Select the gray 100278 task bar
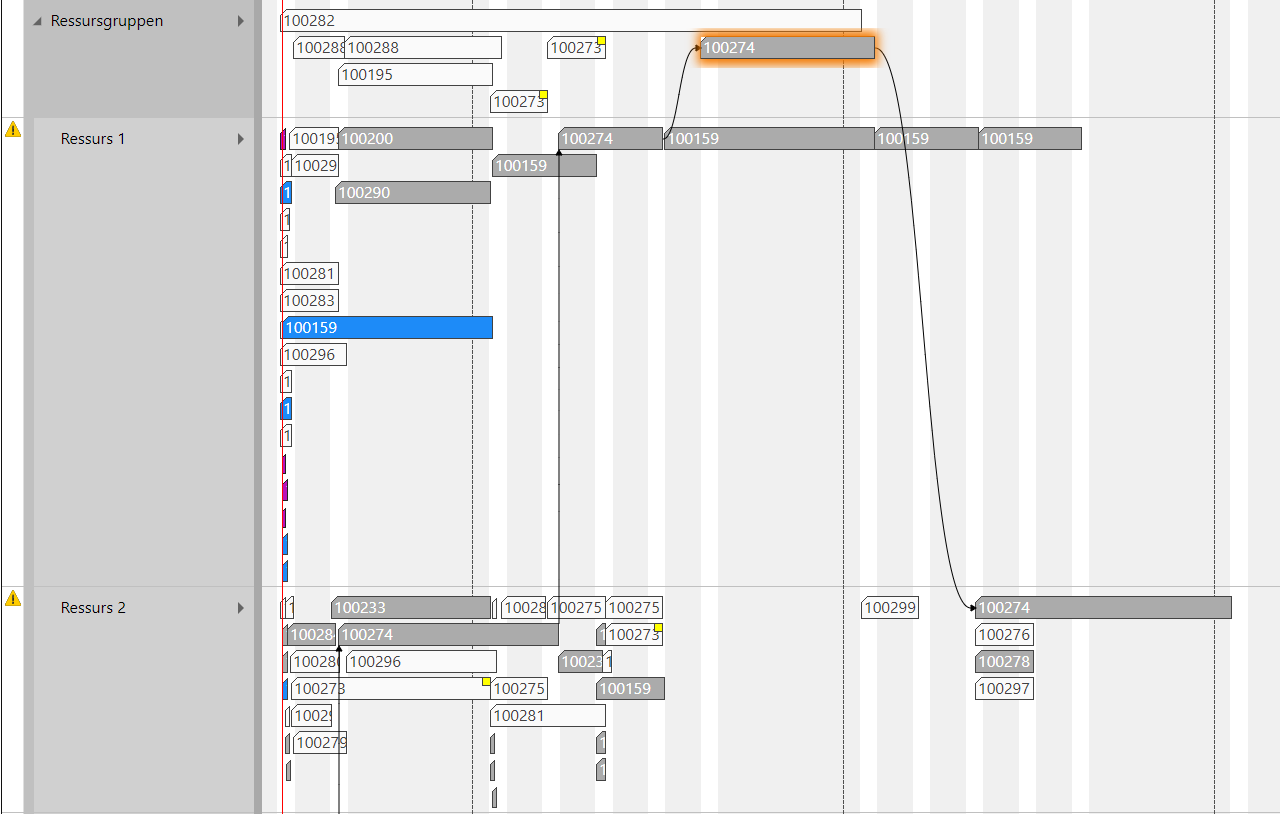Screen dimensions: 1280x814 1003,662
